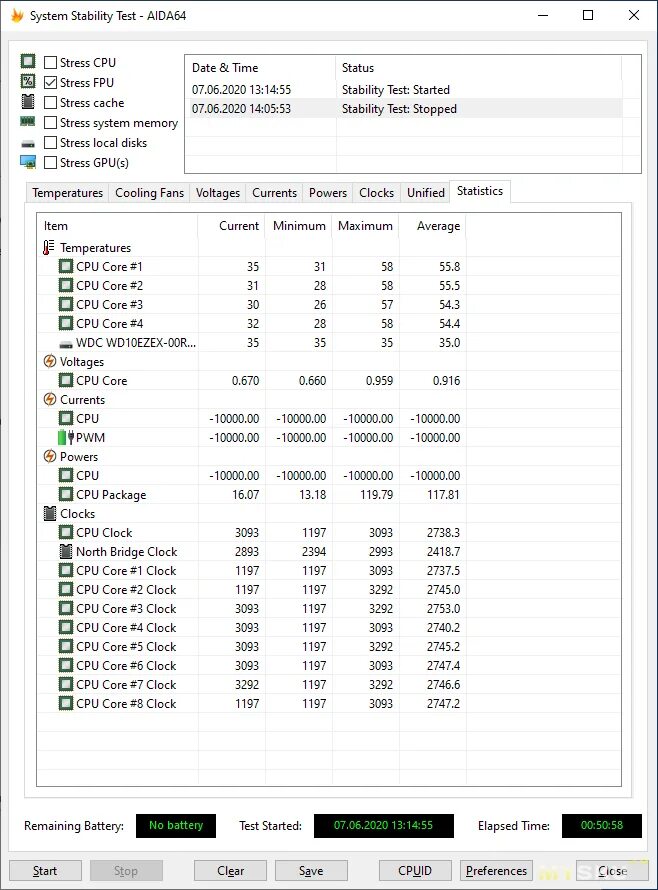Click the CPU chip icon beside Stress CPU
This screenshot has height=890, width=658.
28,61
